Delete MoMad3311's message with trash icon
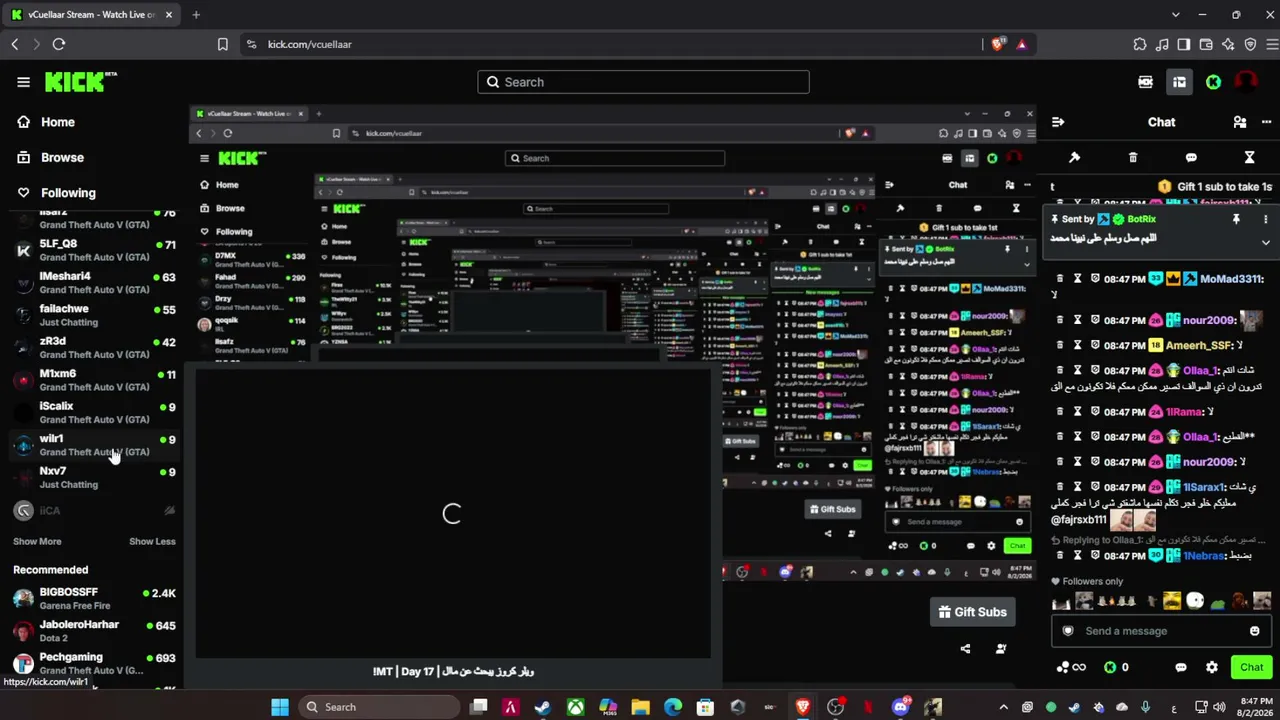 tap(1060, 279)
